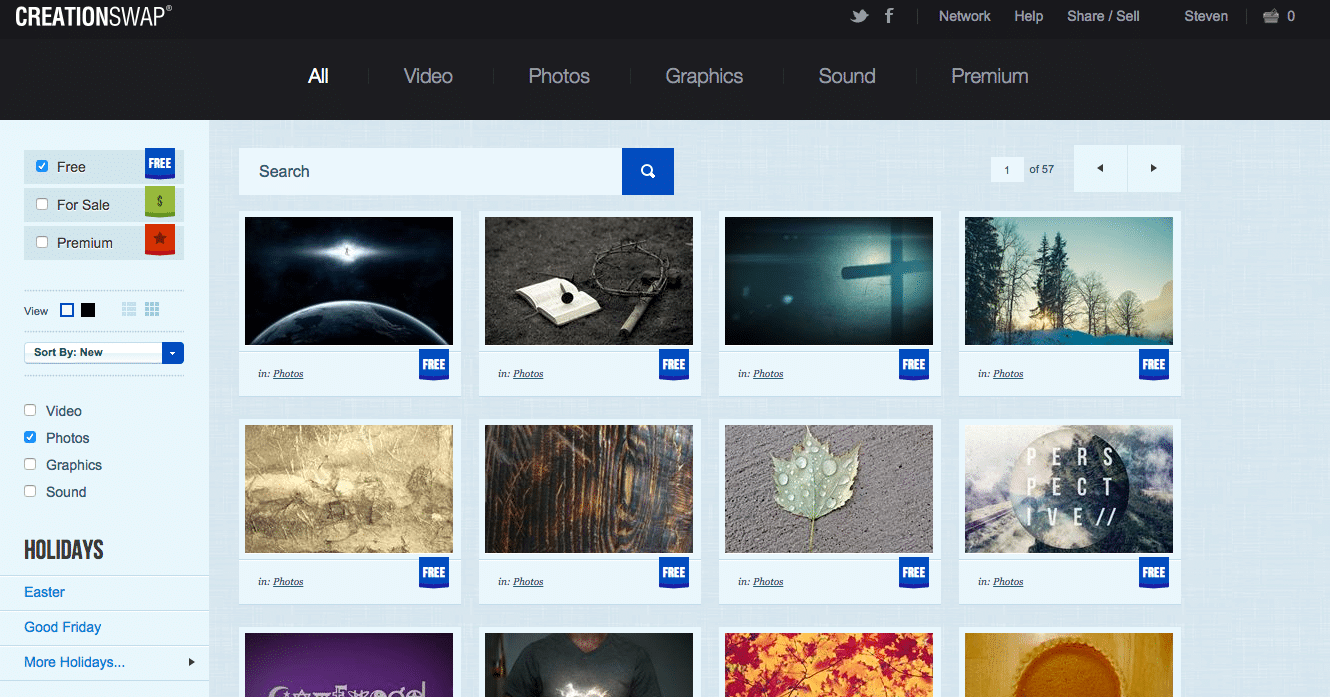1330x697 pixels.
Task: Open the dark wood grain thumbnail
Action: click(x=589, y=489)
